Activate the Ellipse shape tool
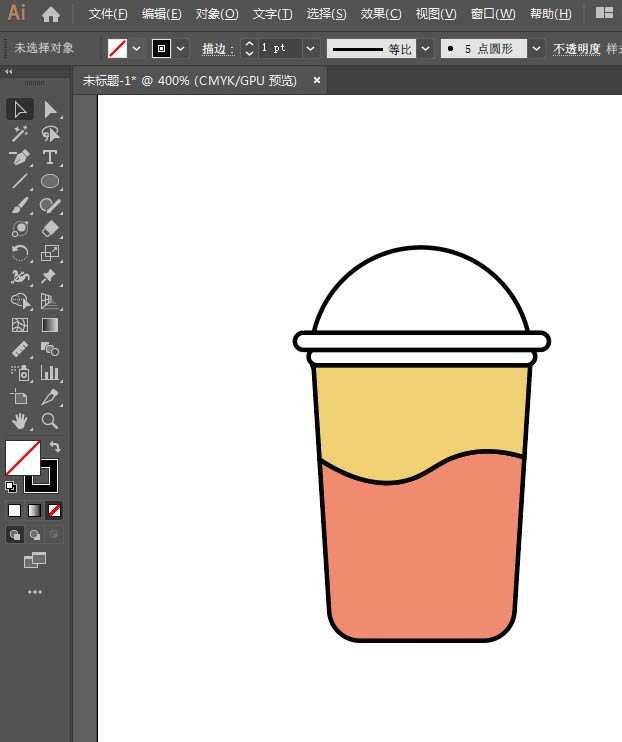 coord(49,182)
